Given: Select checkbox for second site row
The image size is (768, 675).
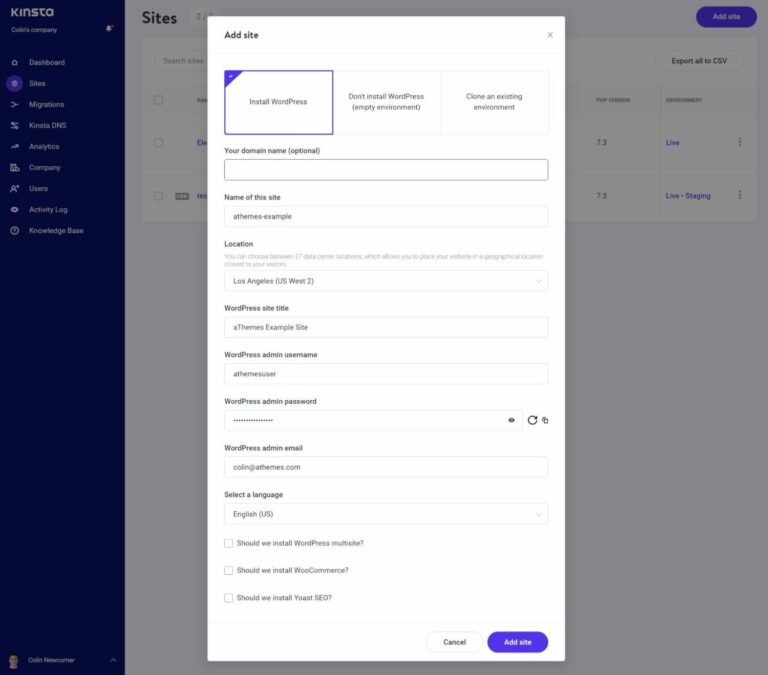Looking at the screenshot, I should point(159,196).
